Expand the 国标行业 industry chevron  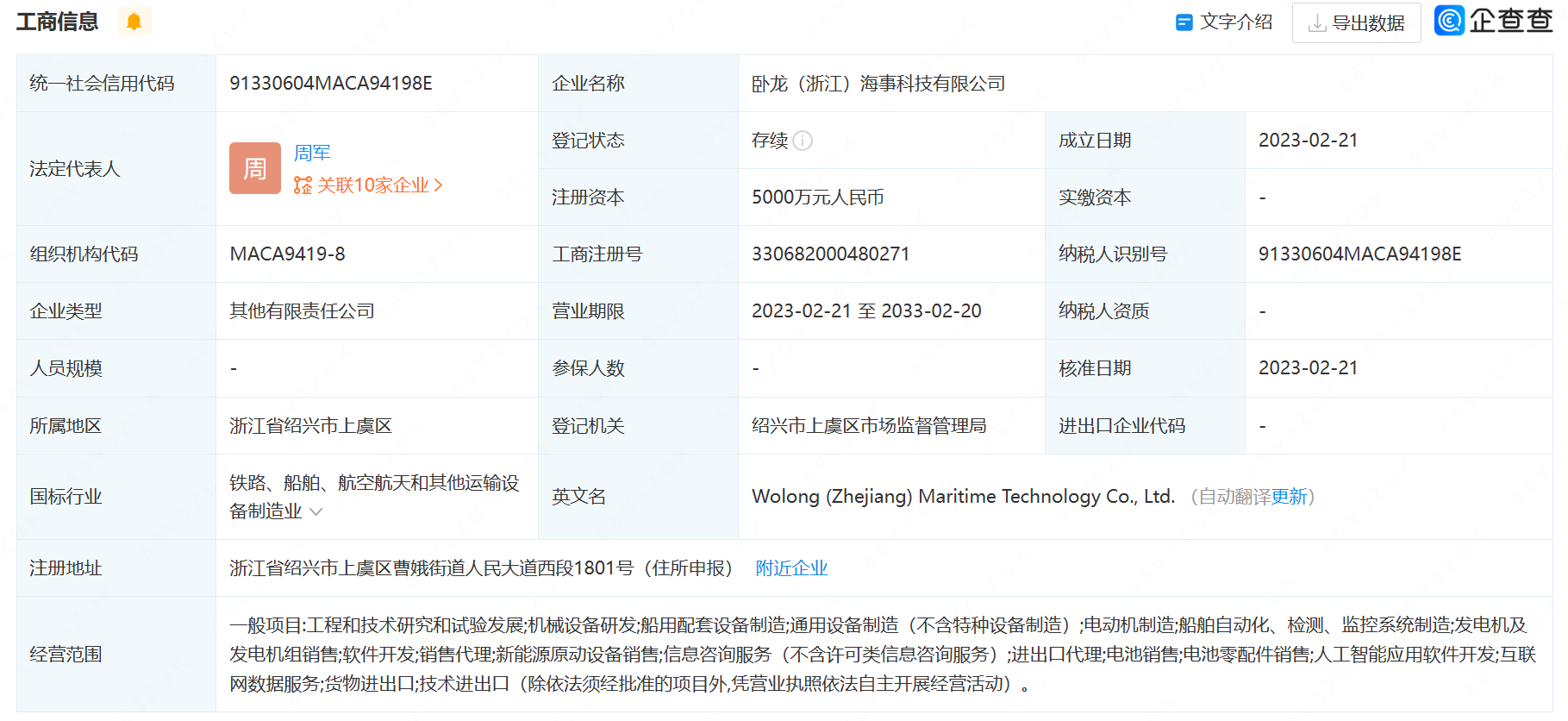316,511
